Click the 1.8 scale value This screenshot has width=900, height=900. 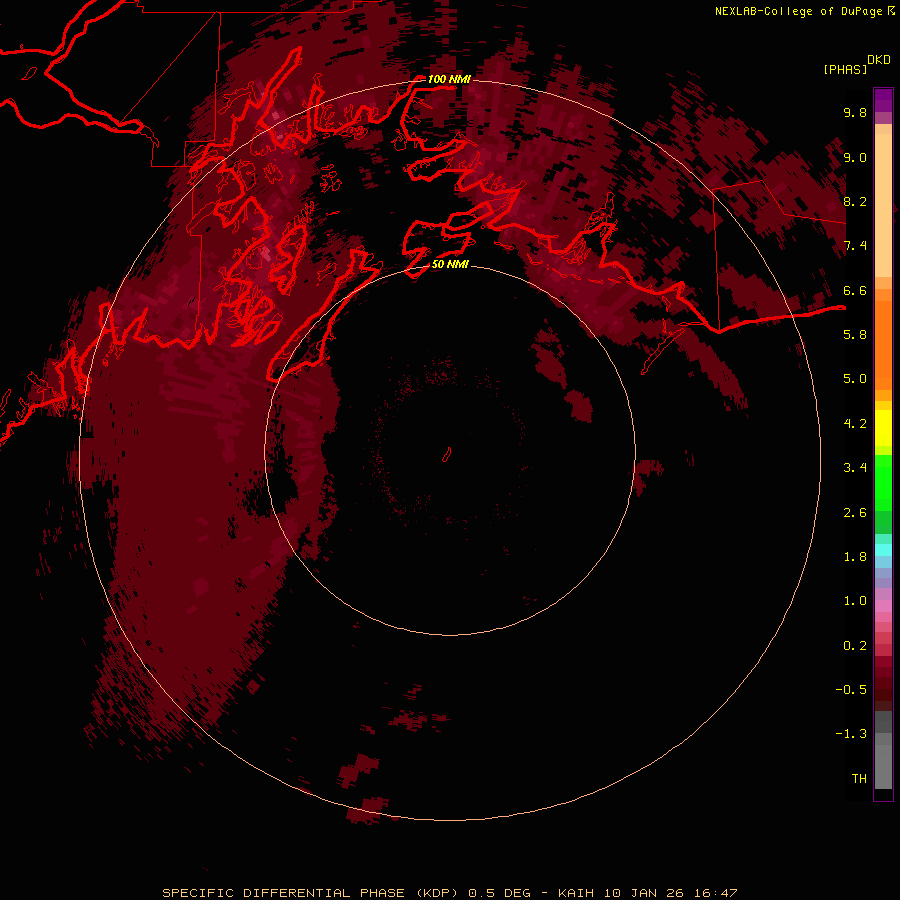coord(855,557)
